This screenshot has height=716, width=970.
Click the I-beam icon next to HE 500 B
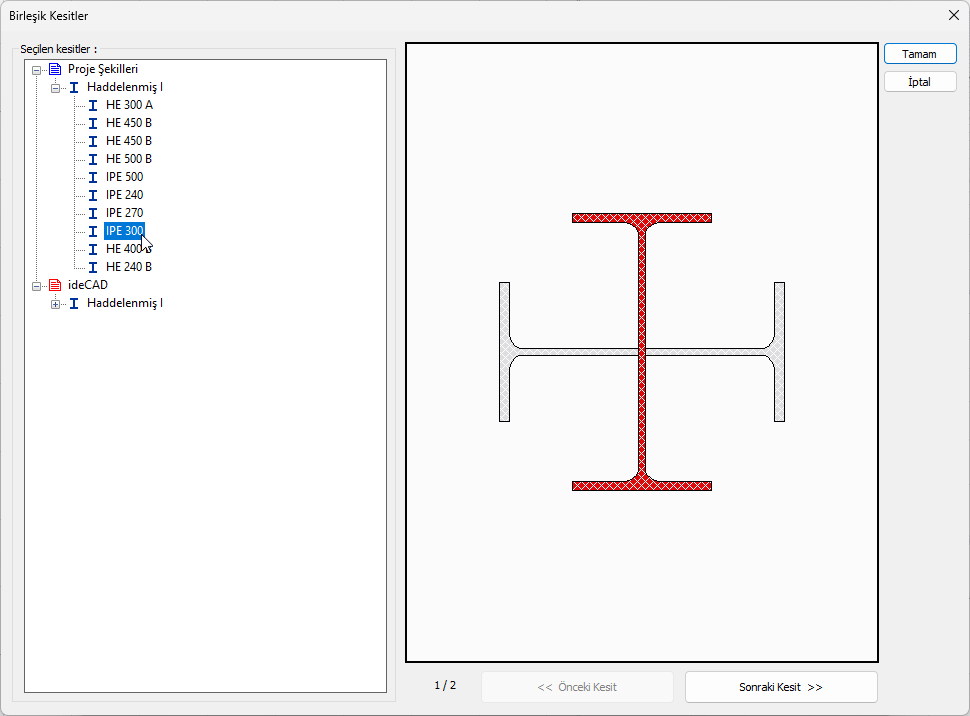[x=93, y=159]
